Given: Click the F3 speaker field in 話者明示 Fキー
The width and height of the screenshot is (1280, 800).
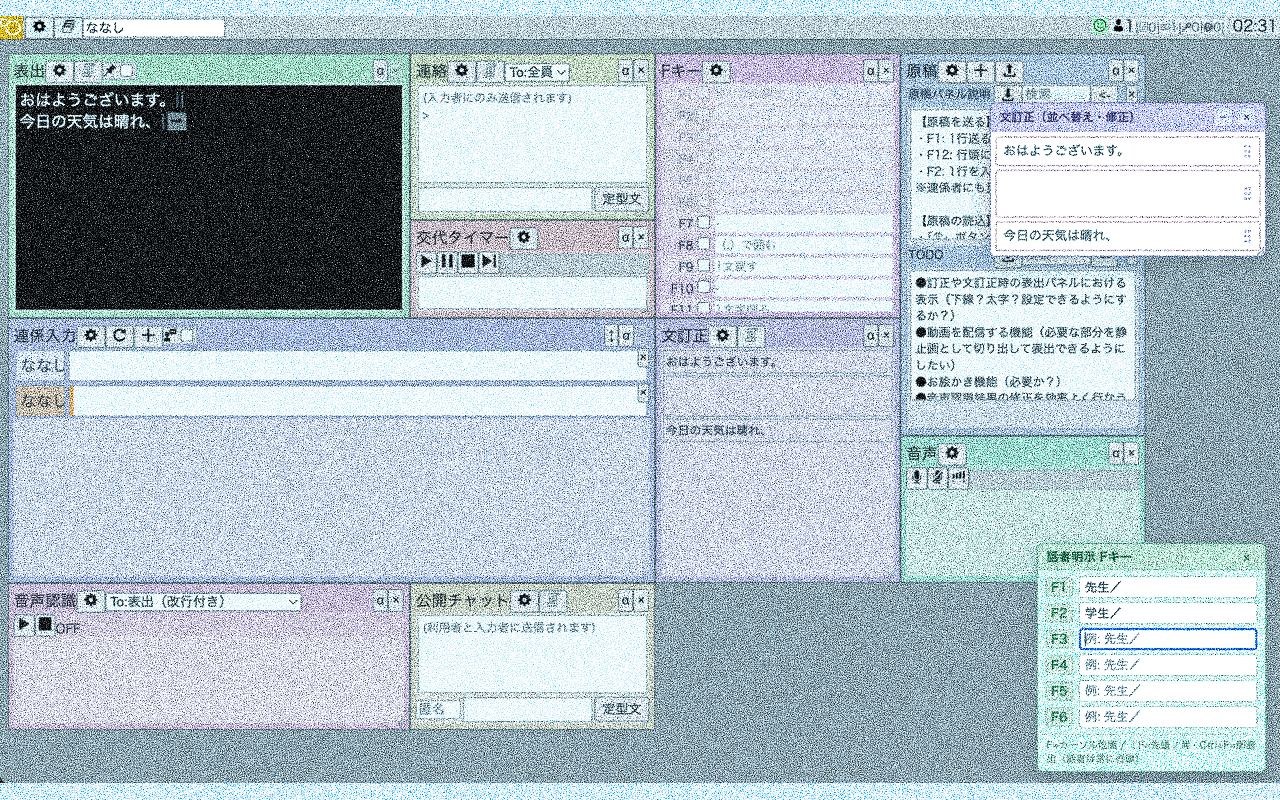Looking at the screenshot, I should click(x=1168, y=639).
